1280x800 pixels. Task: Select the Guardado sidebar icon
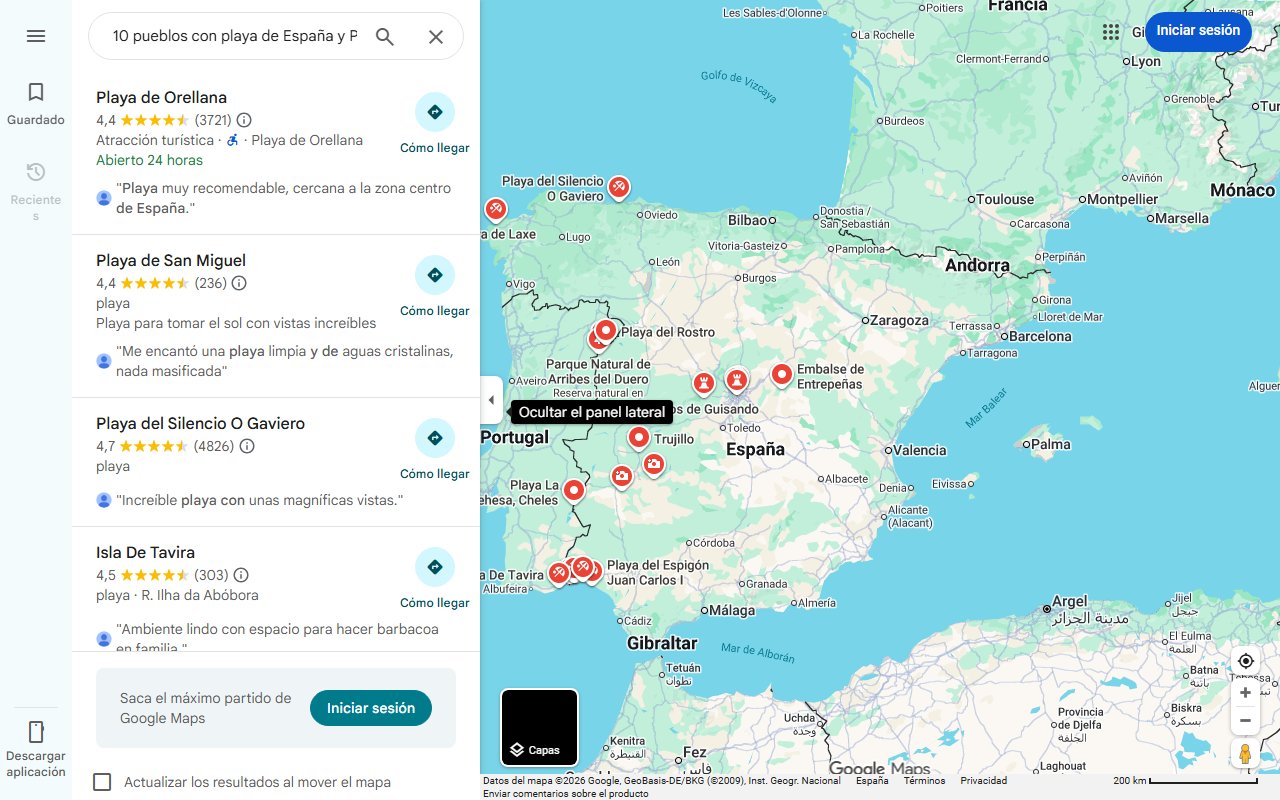[x=36, y=90]
